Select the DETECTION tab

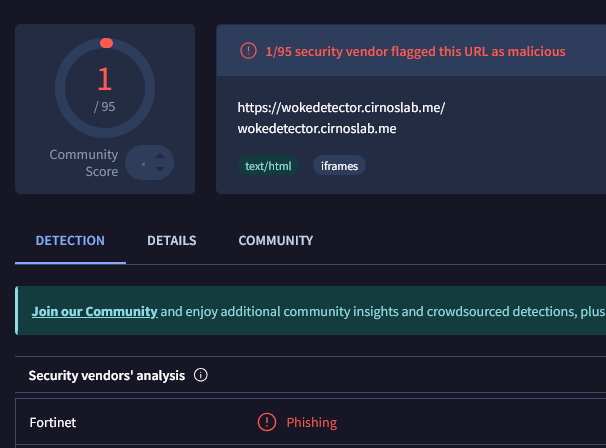(x=70, y=241)
